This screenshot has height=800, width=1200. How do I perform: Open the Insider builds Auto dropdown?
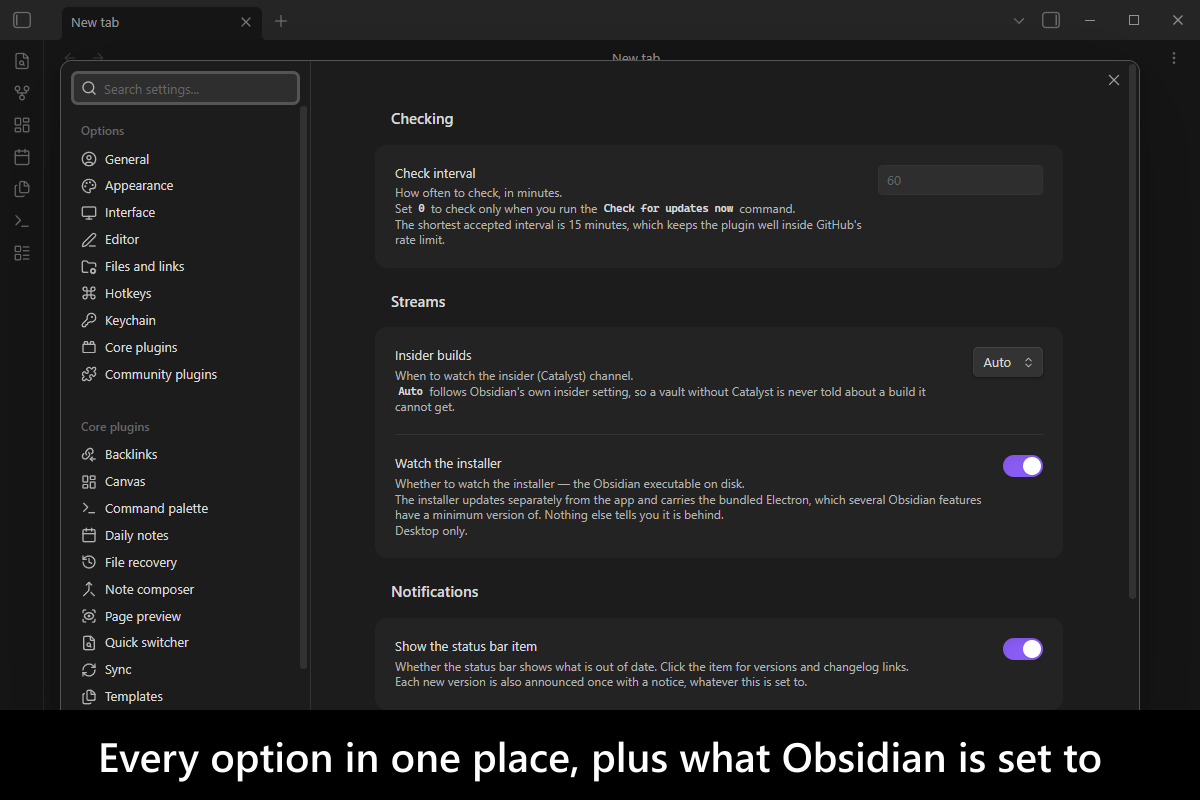point(1008,363)
